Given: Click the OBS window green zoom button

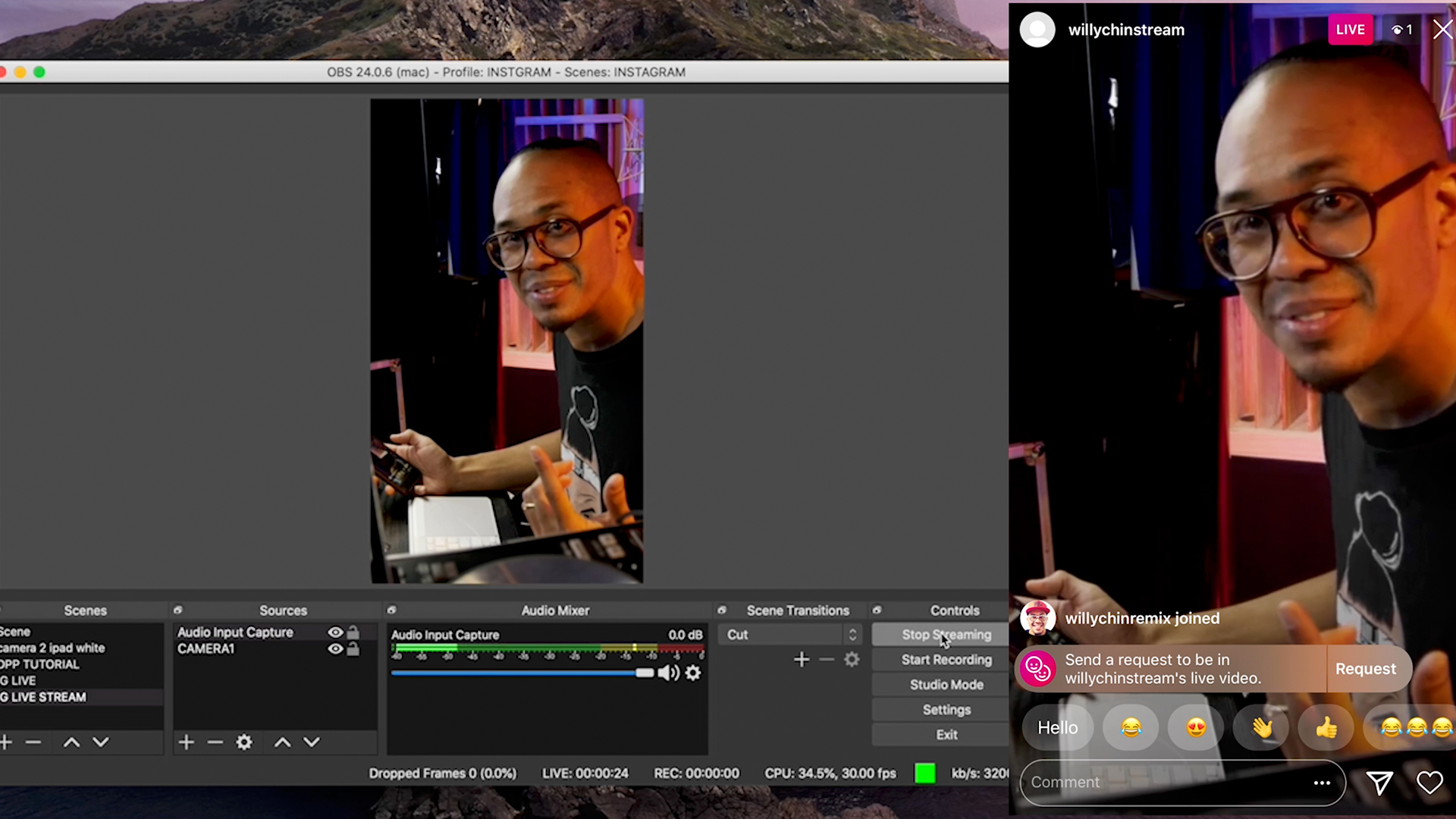Looking at the screenshot, I should 39,72.
